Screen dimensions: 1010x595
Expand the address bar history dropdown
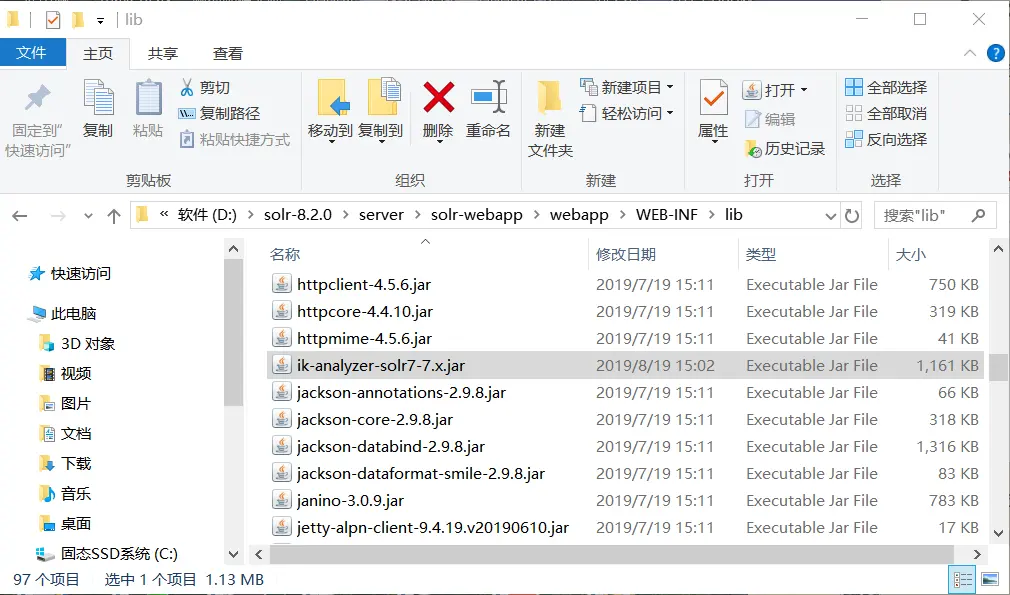coord(830,214)
